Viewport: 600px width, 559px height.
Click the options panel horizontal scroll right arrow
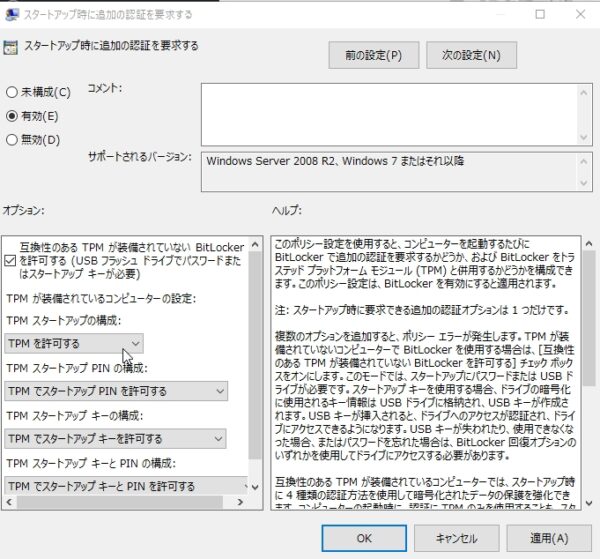click(x=240, y=502)
